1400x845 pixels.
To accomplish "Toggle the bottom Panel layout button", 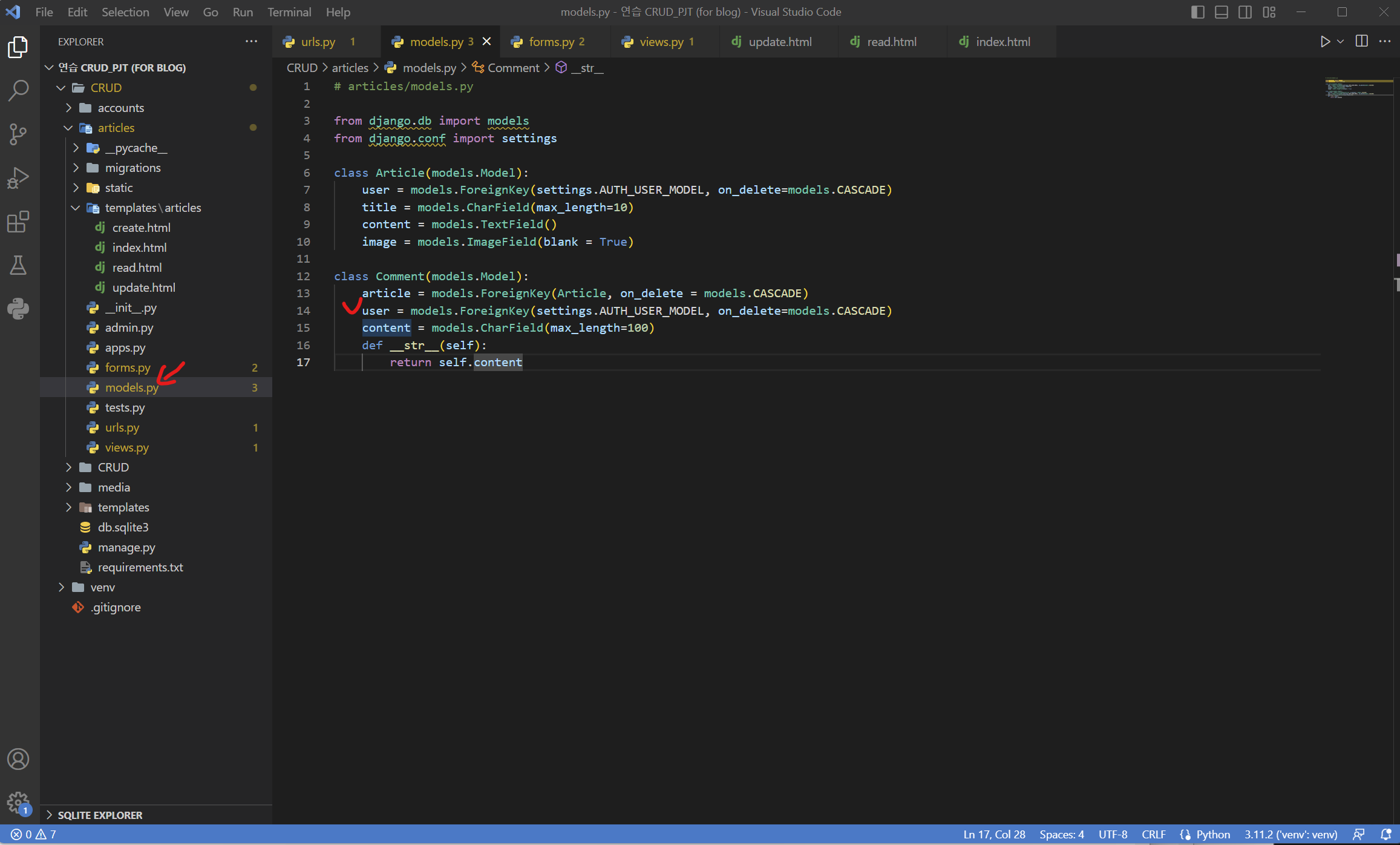I will (x=1222, y=12).
